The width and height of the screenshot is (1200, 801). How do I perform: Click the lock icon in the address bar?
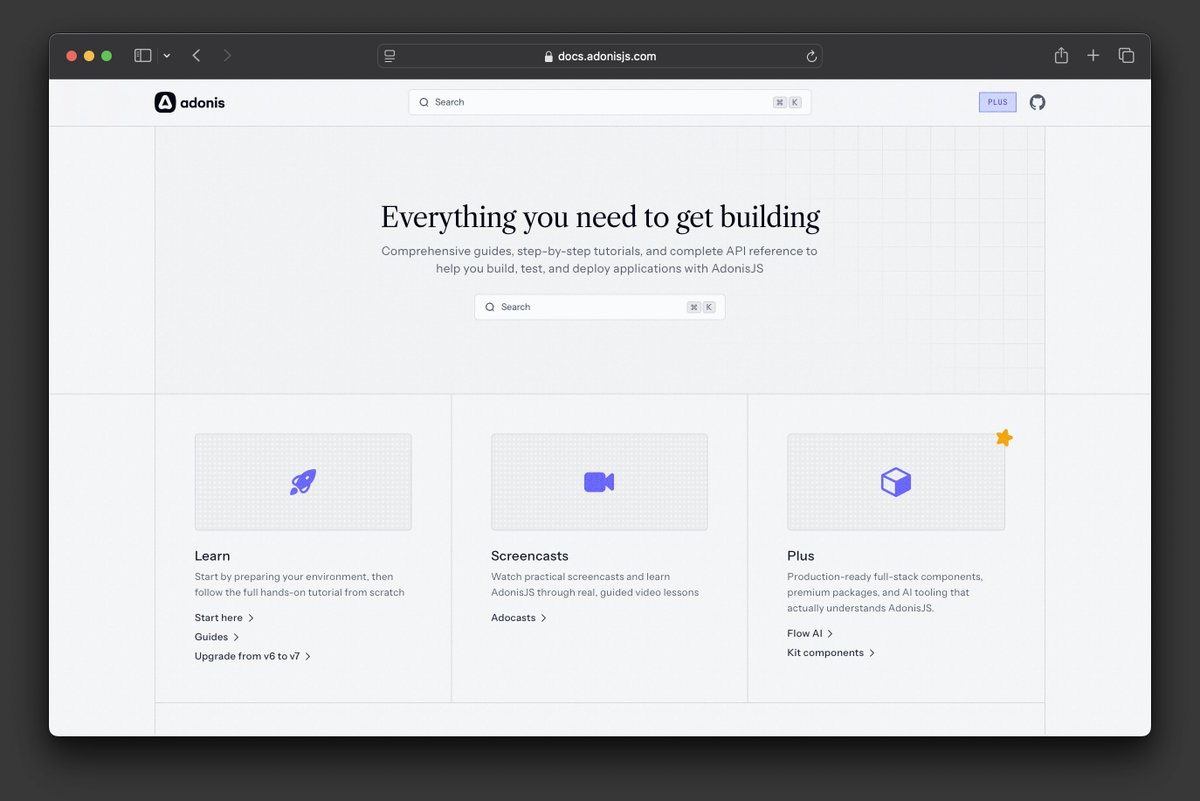pyautogui.click(x=548, y=57)
